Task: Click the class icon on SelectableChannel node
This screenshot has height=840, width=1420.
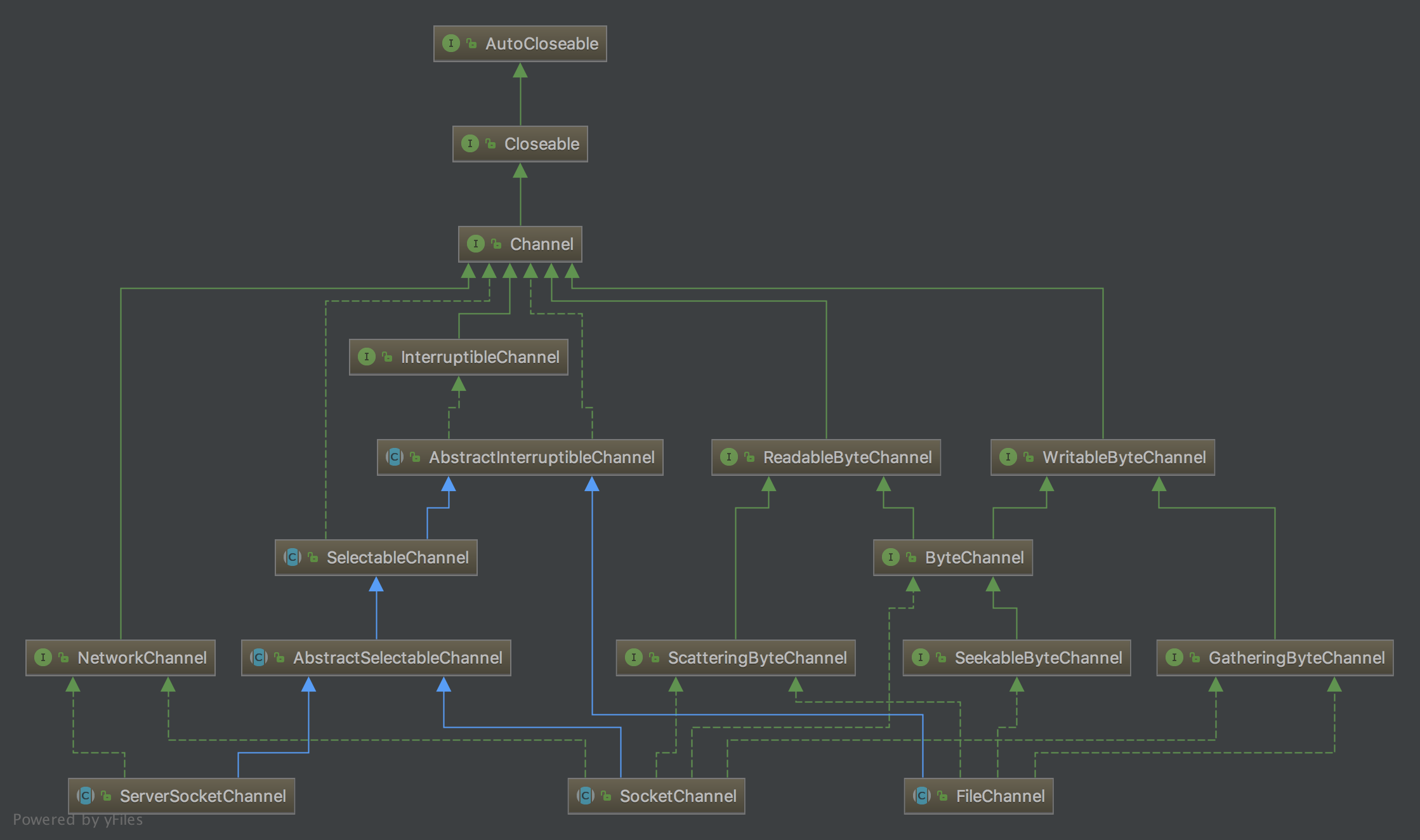Action: tap(292, 557)
